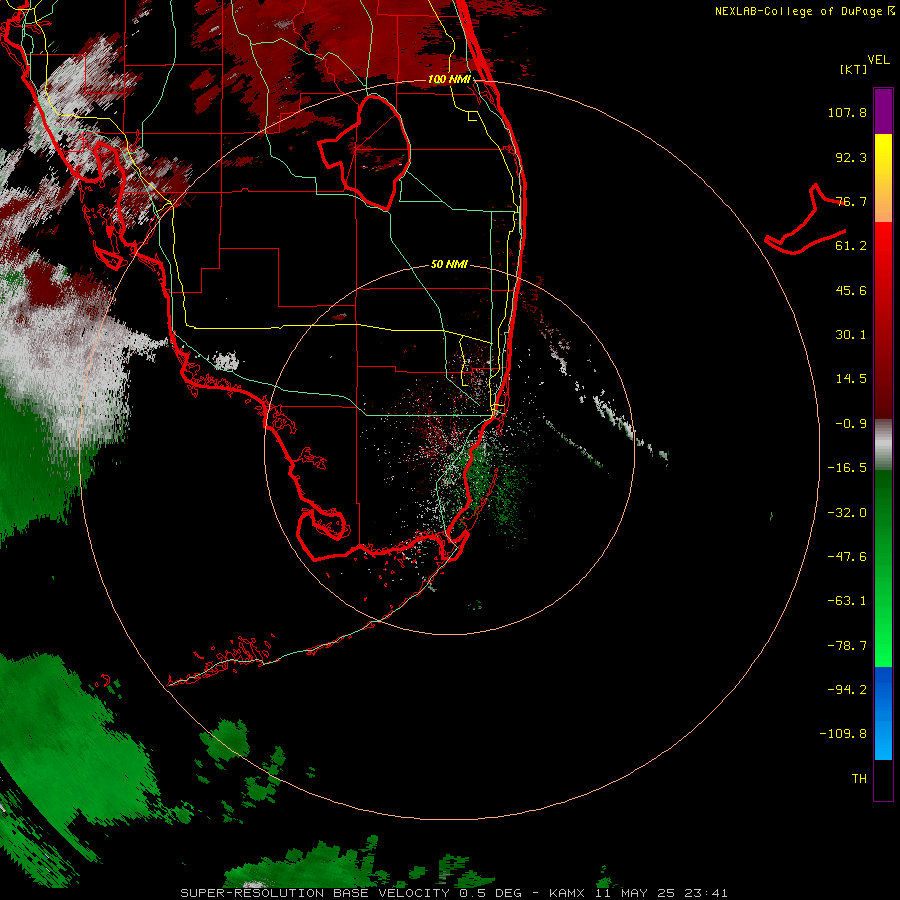The height and width of the screenshot is (900, 900).
Task: Click the [KT] units label
Action: click(854, 69)
